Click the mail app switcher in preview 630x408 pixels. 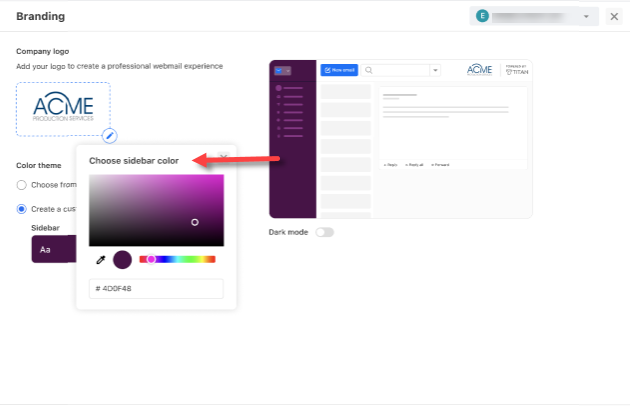click(282, 71)
